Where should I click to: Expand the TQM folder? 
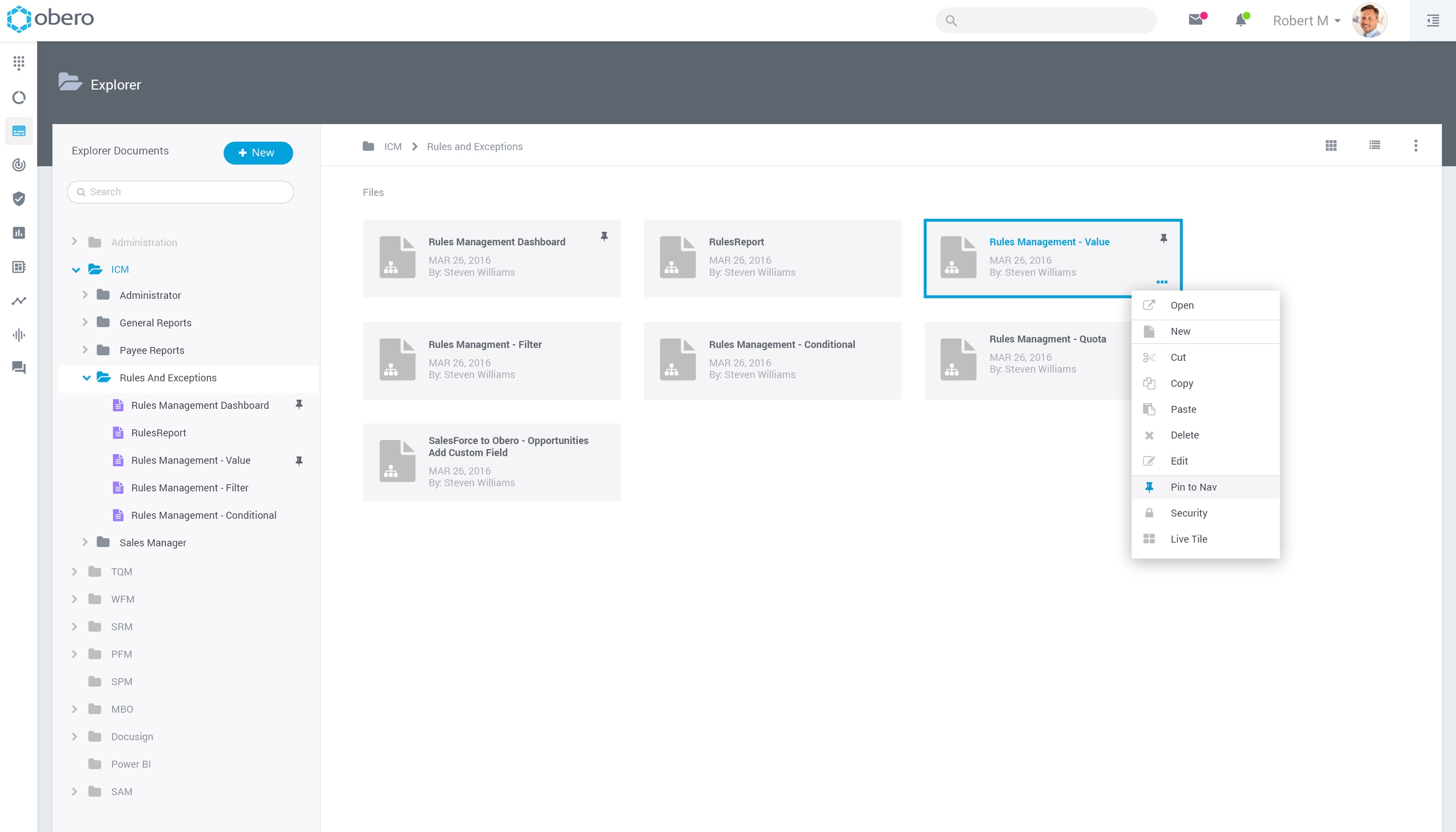click(74, 571)
